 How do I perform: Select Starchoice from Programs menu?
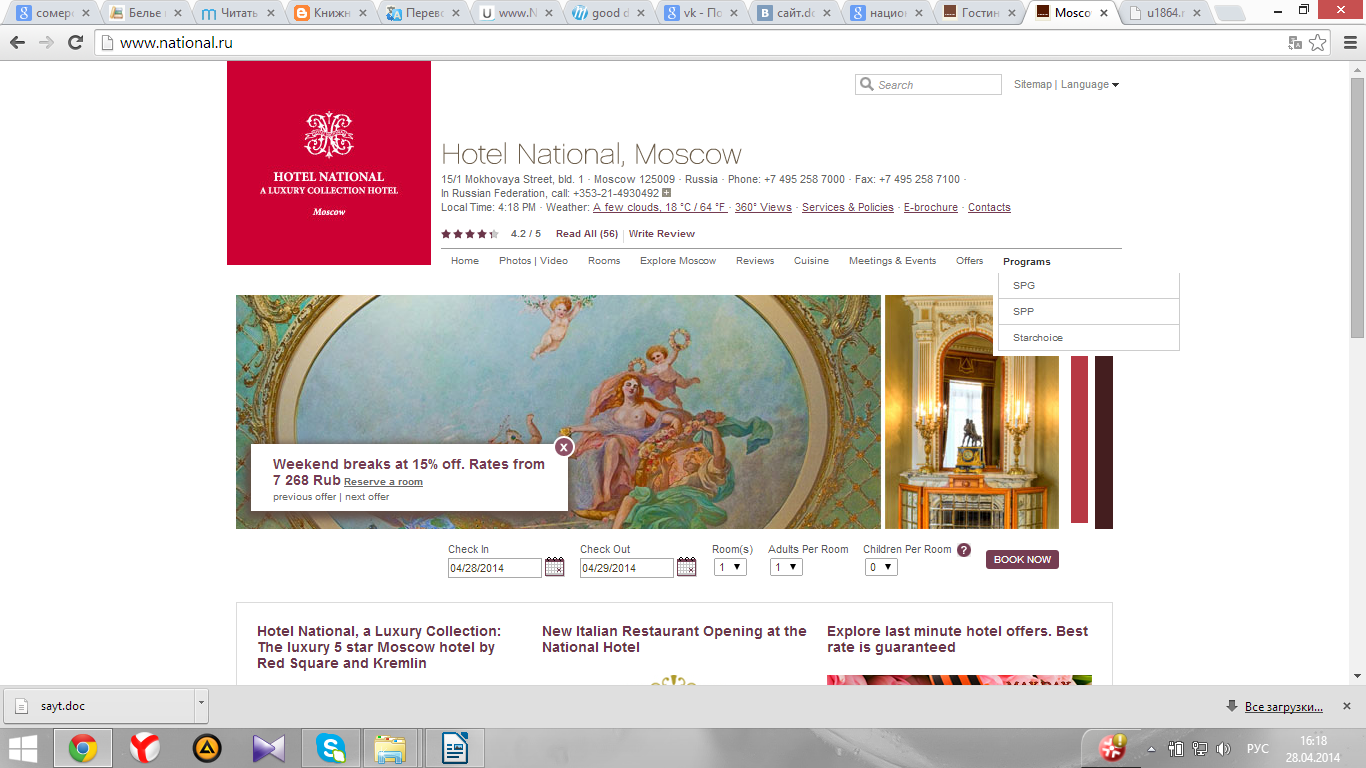coord(1089,338)
